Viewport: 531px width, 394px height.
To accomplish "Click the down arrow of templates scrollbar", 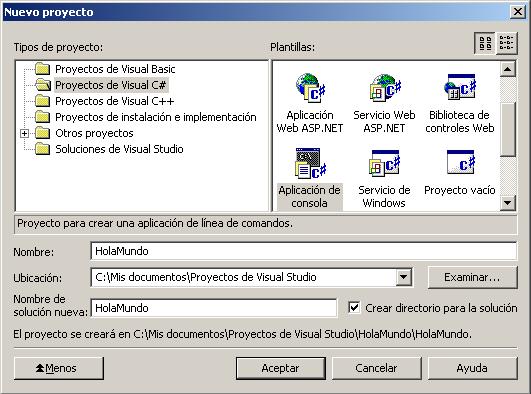I will [x=507, y=203].
